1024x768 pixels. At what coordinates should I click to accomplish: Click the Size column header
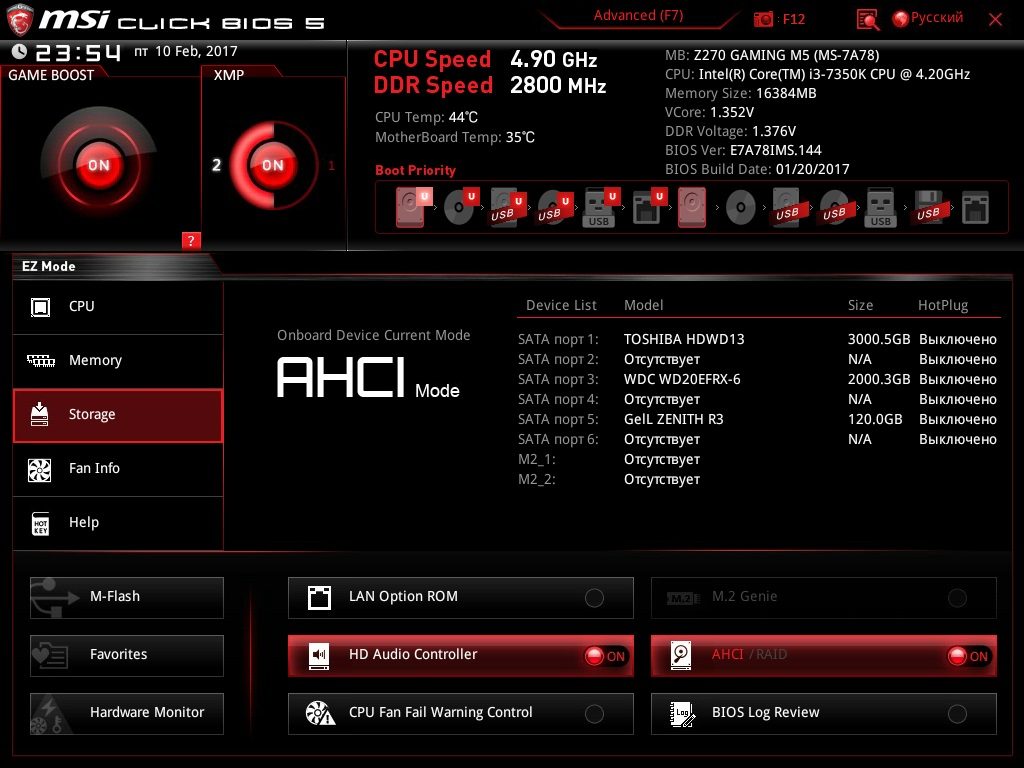860,305
